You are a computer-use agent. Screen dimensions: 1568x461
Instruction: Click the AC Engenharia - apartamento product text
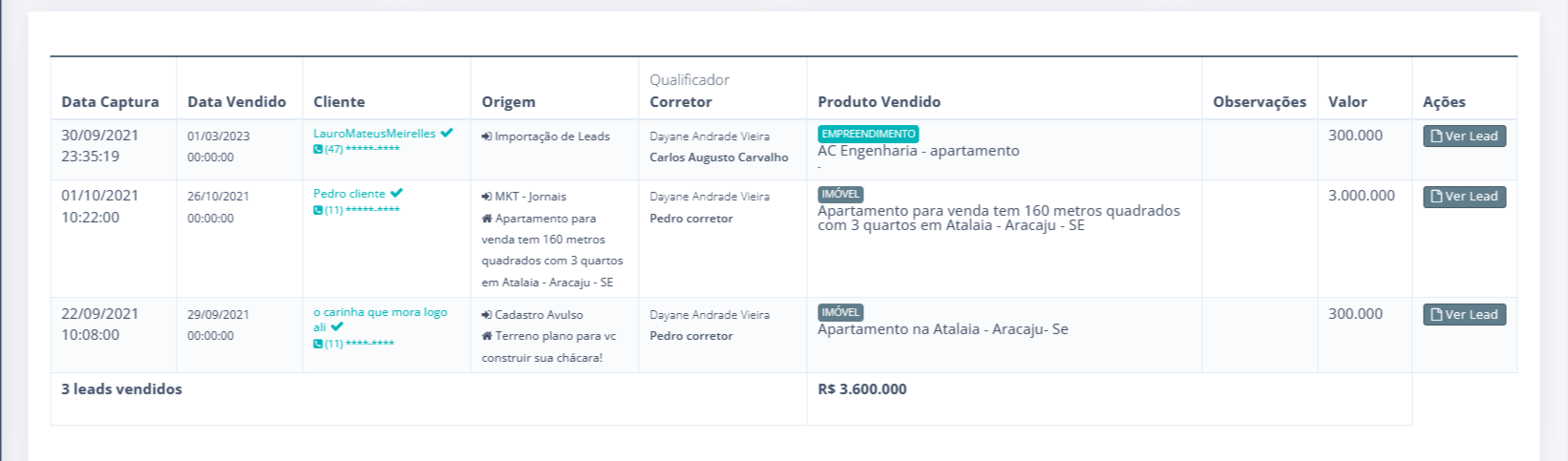click(x=919, y=151)
